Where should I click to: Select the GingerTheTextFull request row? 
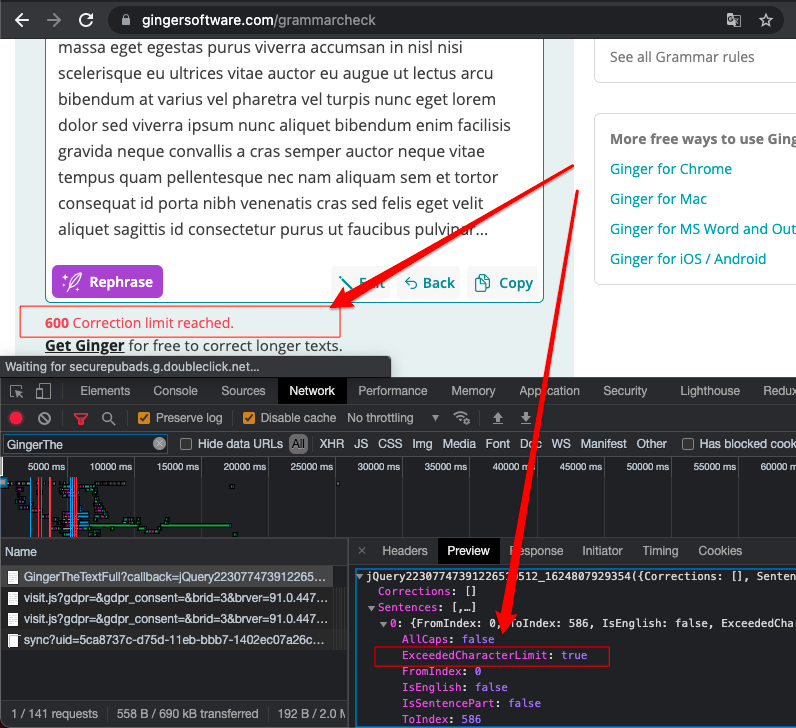168,577
